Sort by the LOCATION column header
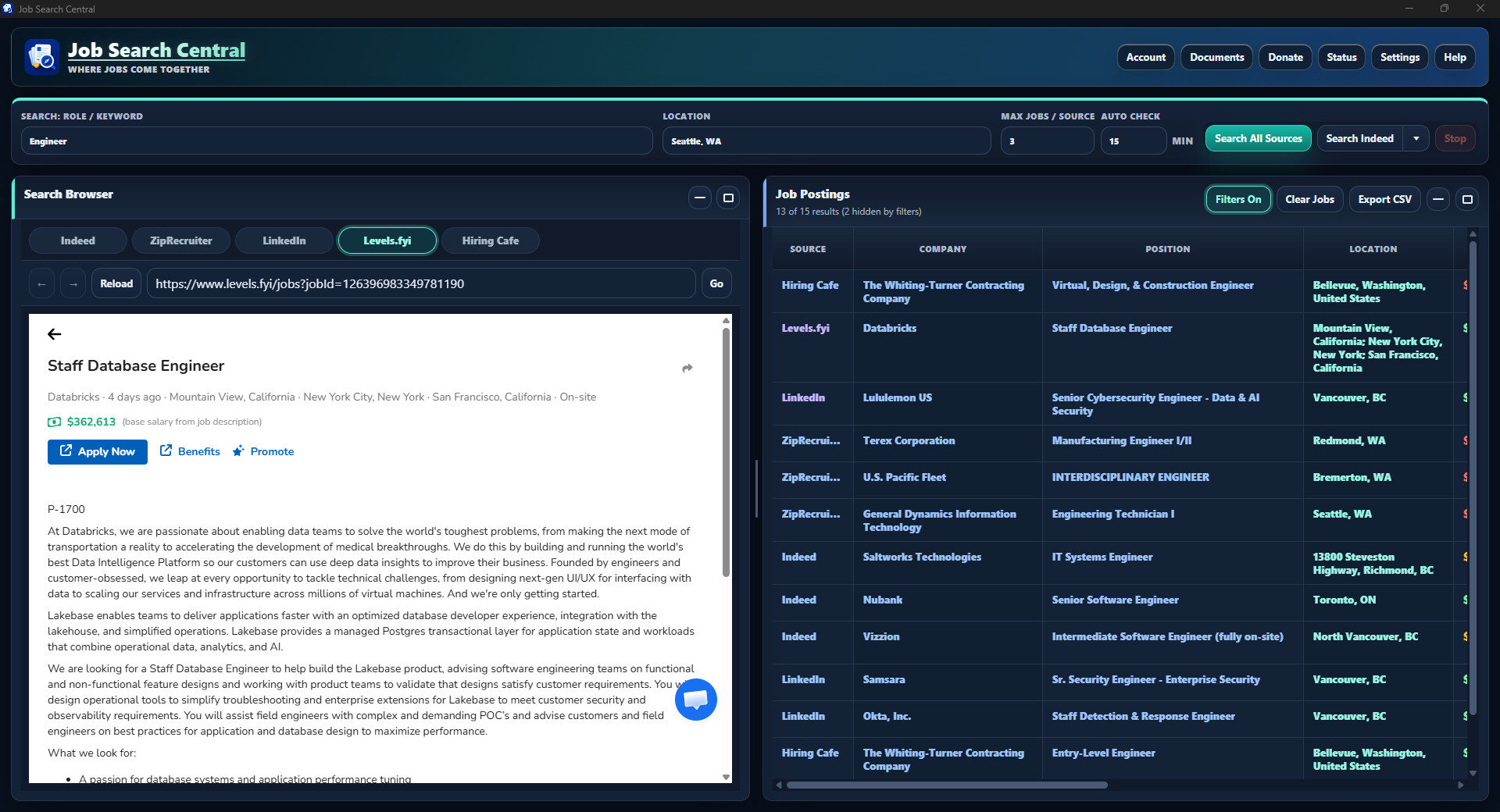This screenshot has height=812, width=1500. point(1373,249)
